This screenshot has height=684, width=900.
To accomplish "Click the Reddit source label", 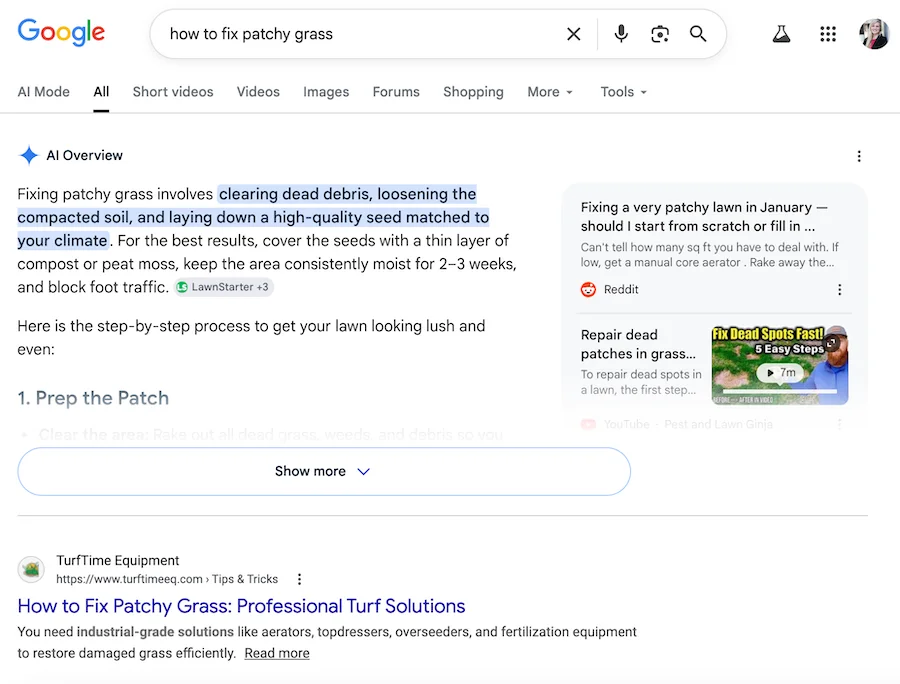I will tap(620, 289).
